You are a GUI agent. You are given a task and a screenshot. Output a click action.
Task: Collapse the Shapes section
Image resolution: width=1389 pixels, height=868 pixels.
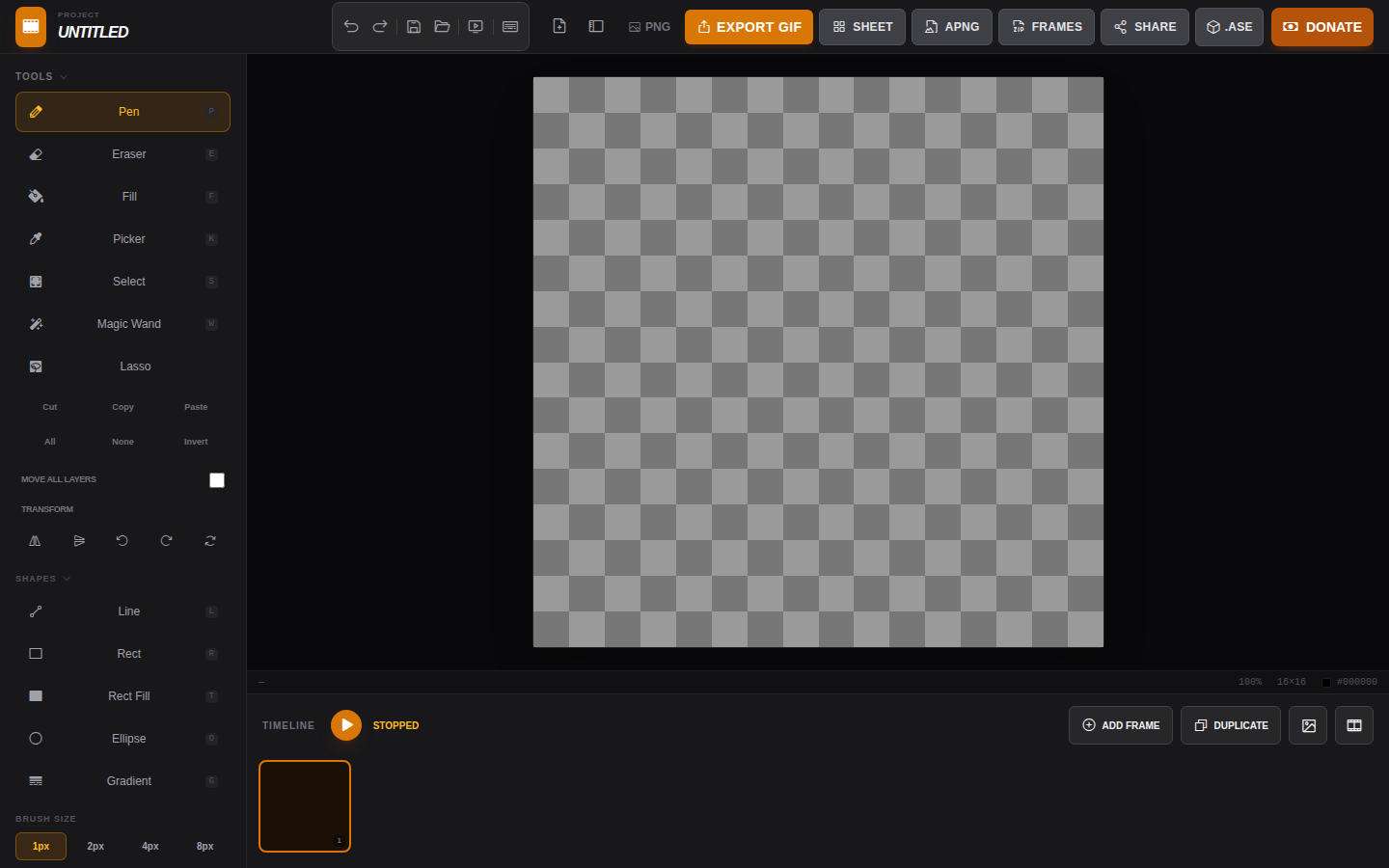[x=43, y=579]
